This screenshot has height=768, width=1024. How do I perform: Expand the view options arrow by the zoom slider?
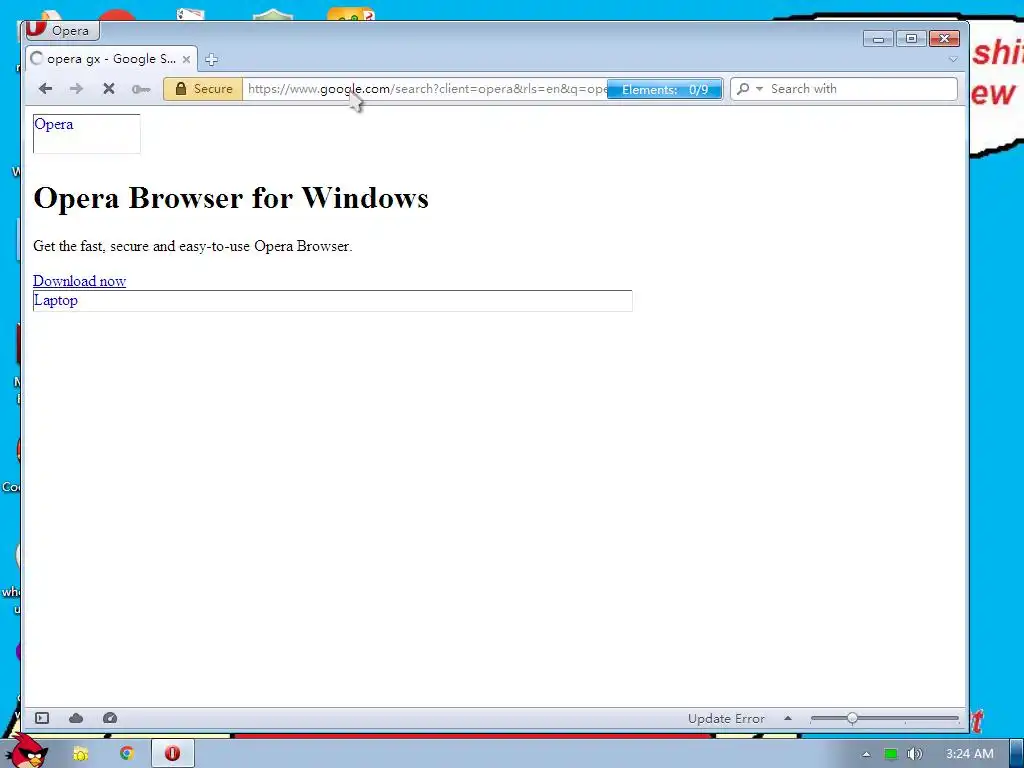(788, 718)
